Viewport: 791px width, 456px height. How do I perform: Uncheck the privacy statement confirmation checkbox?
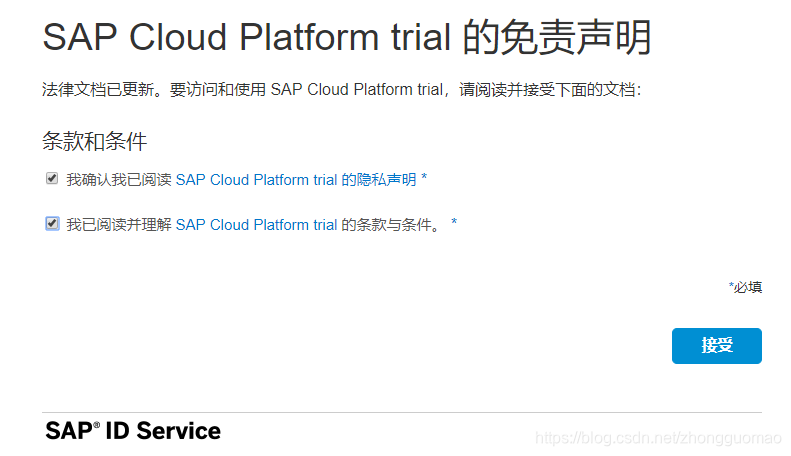tap(52, 178)
